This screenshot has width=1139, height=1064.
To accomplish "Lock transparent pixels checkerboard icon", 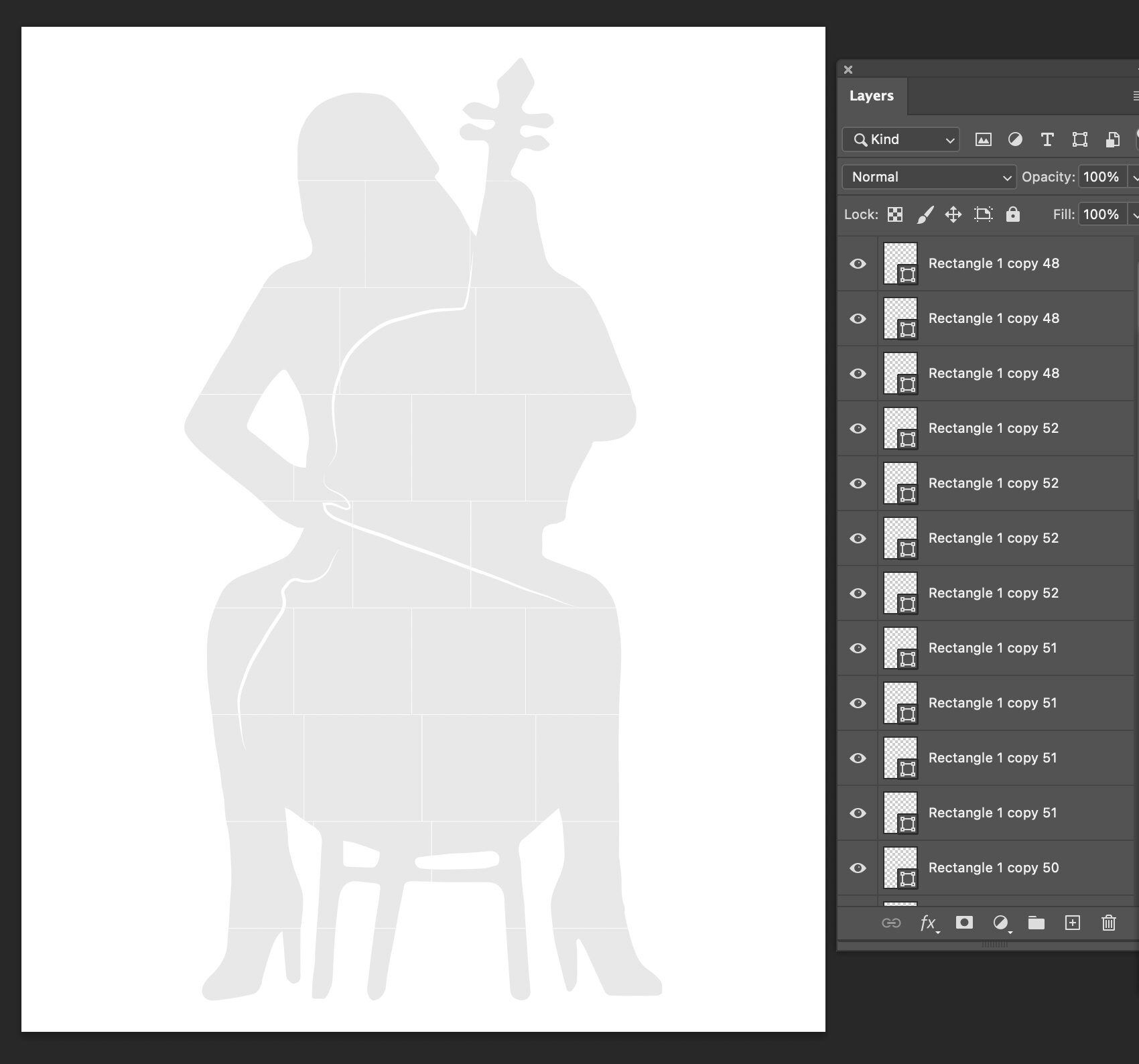I will [895, 214].
